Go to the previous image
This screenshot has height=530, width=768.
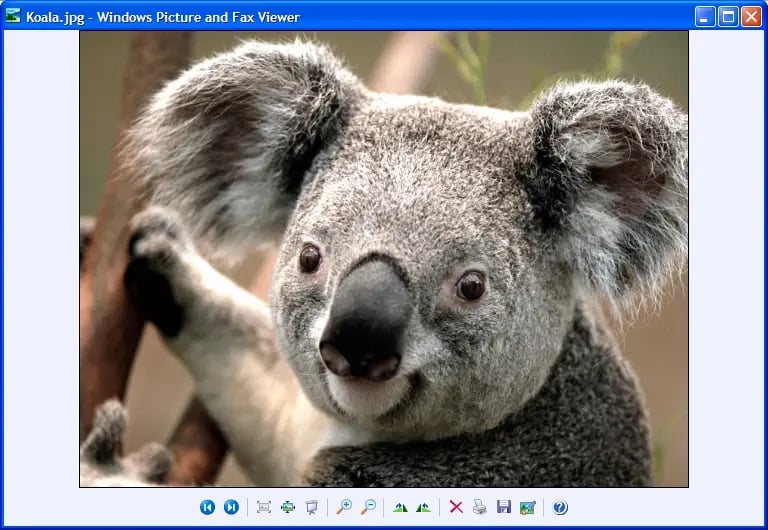coord(207,507)
